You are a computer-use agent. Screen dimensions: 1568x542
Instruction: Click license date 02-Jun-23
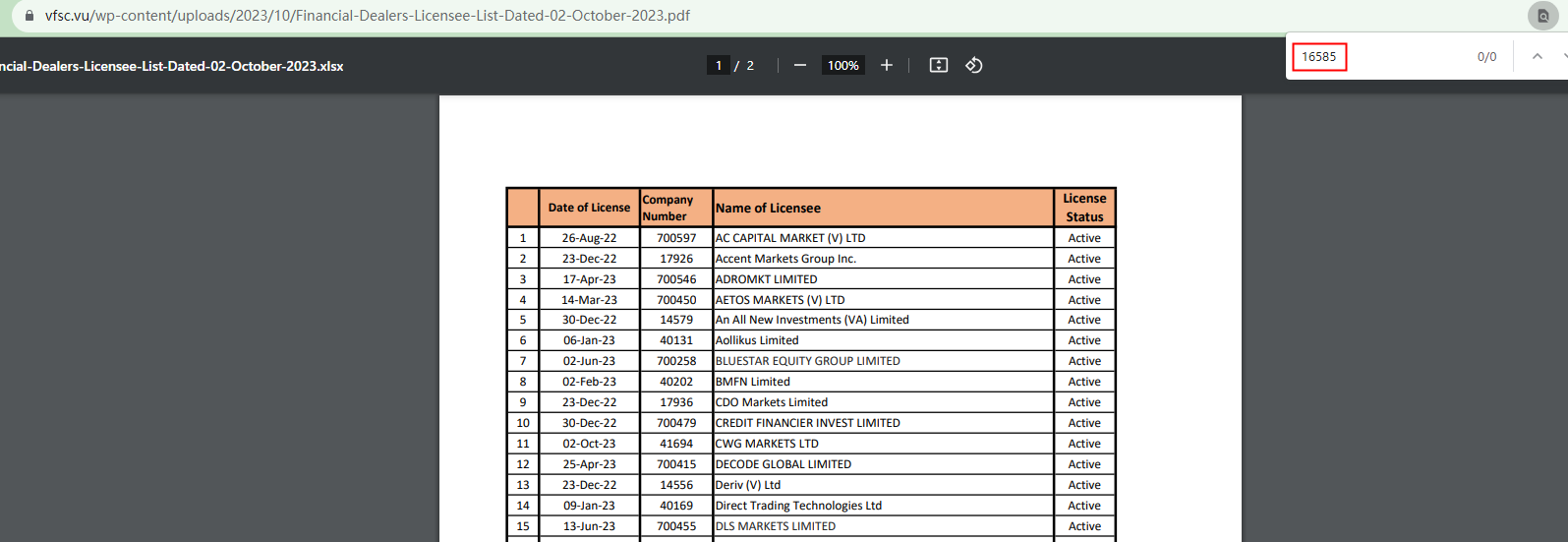tap(589, 361)
